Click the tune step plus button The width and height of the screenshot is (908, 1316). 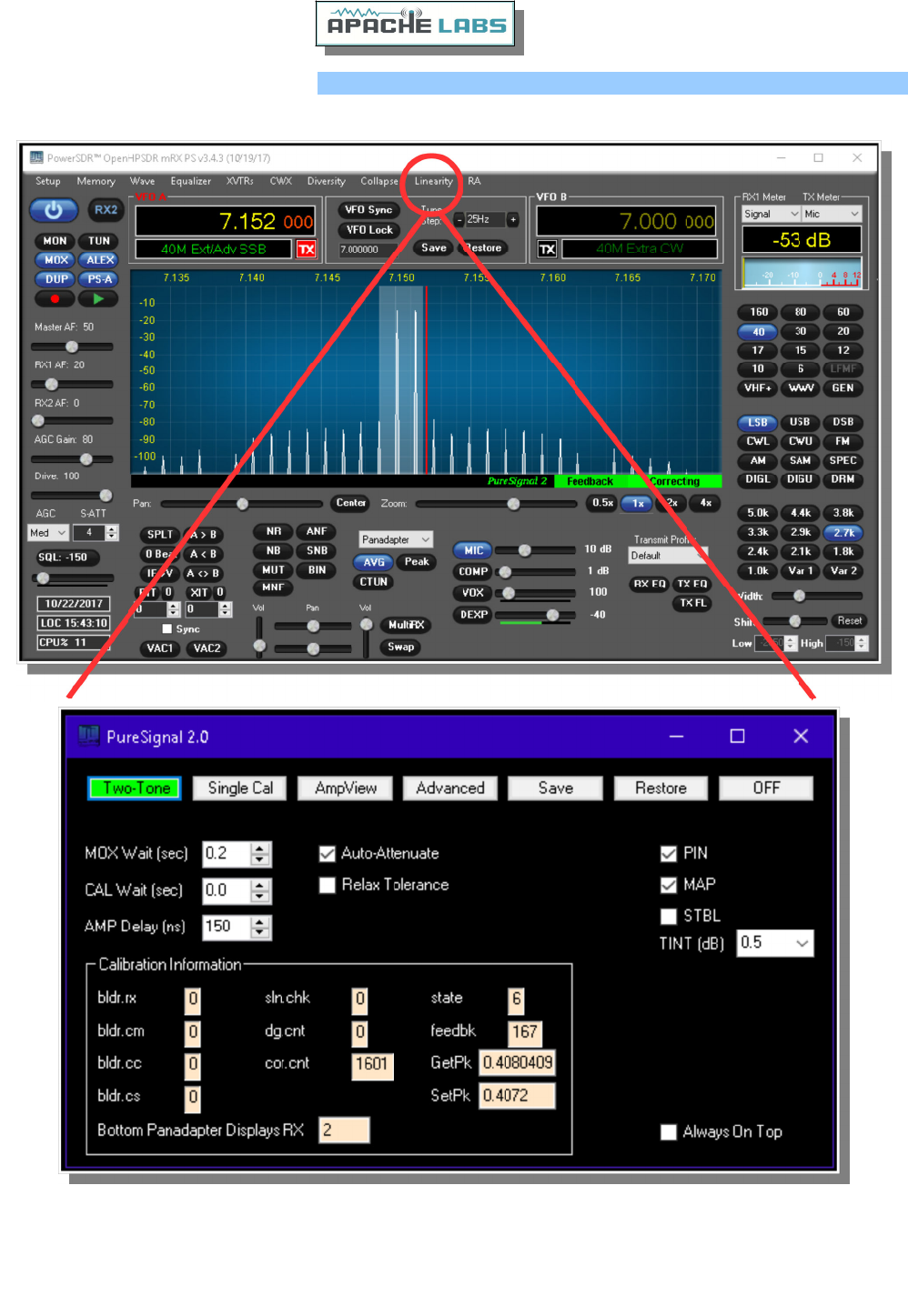(513, 219)
